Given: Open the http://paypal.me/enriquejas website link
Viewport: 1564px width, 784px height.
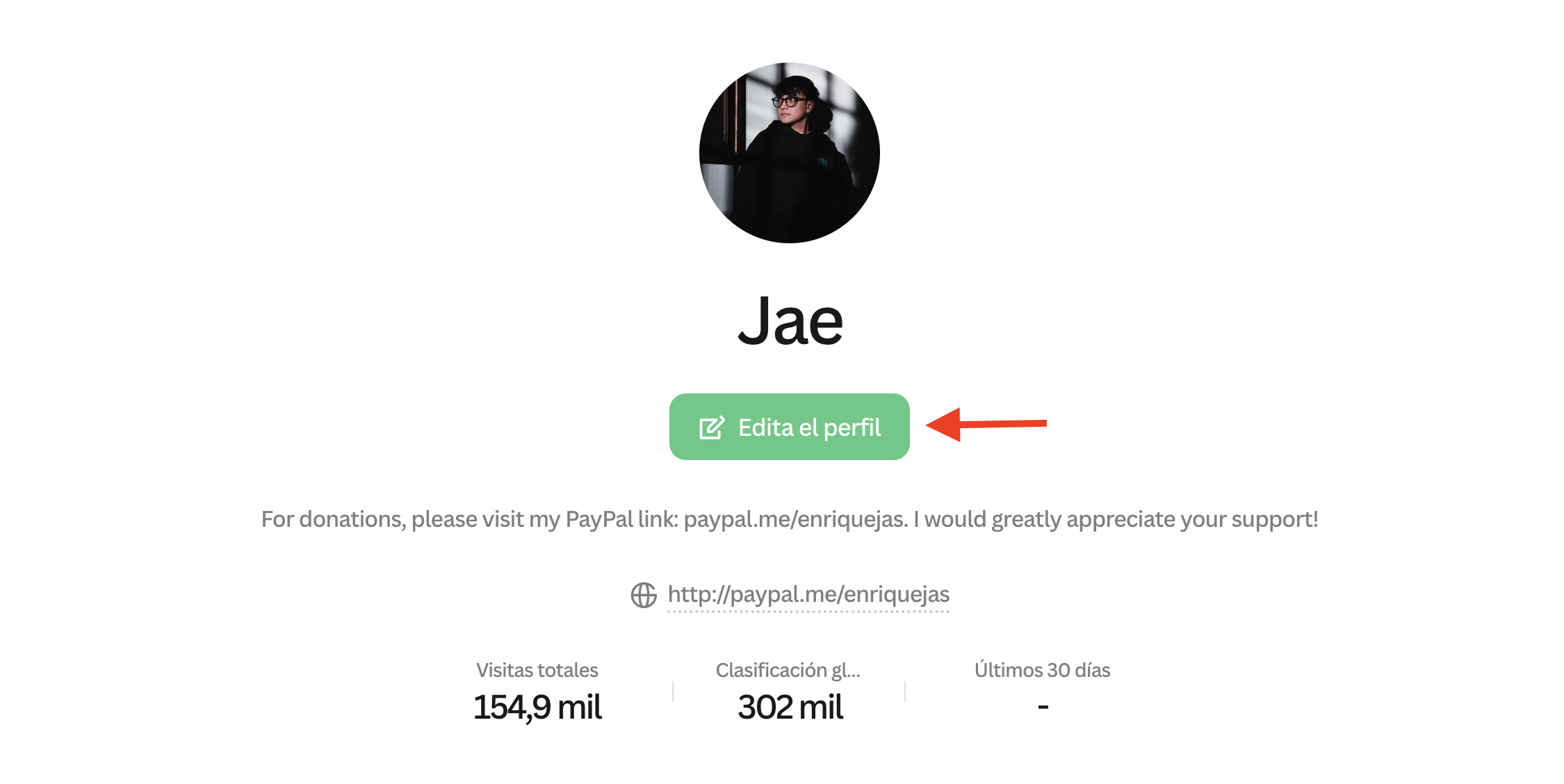Looking at the screenshot, I should [808, 594].
